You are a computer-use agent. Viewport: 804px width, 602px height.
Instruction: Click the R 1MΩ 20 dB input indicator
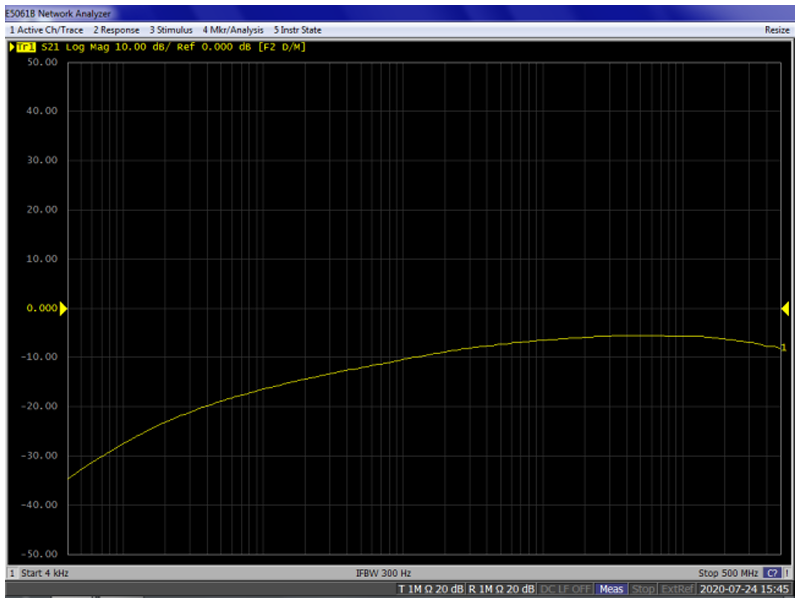point(502,589)
